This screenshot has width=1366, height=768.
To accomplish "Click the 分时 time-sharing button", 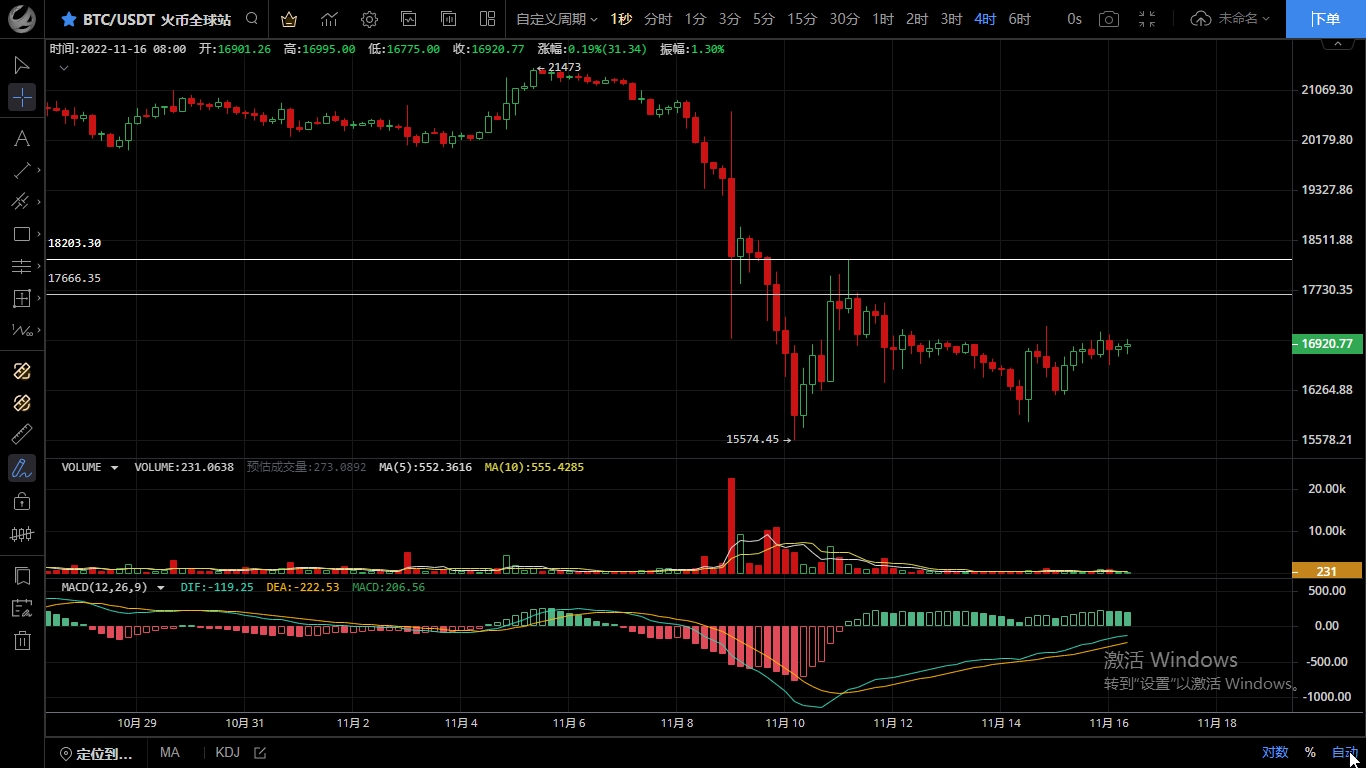I will click(x=658, y=19).
